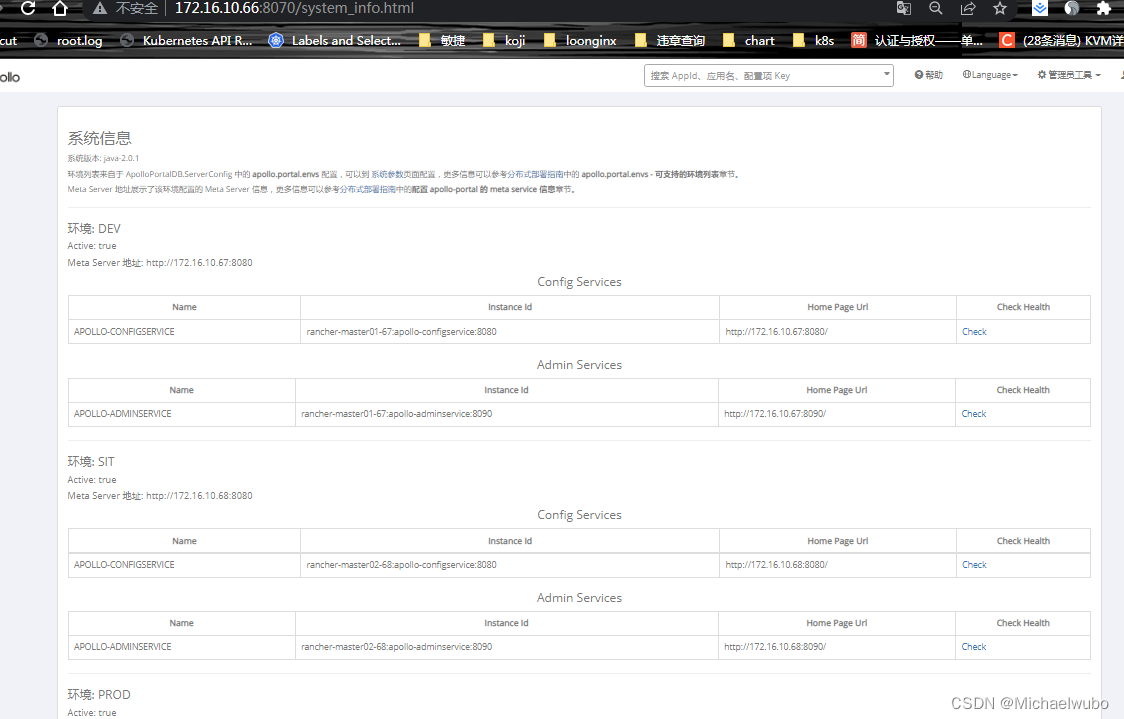Share this page via the share icon

click(x=968, y=9)
